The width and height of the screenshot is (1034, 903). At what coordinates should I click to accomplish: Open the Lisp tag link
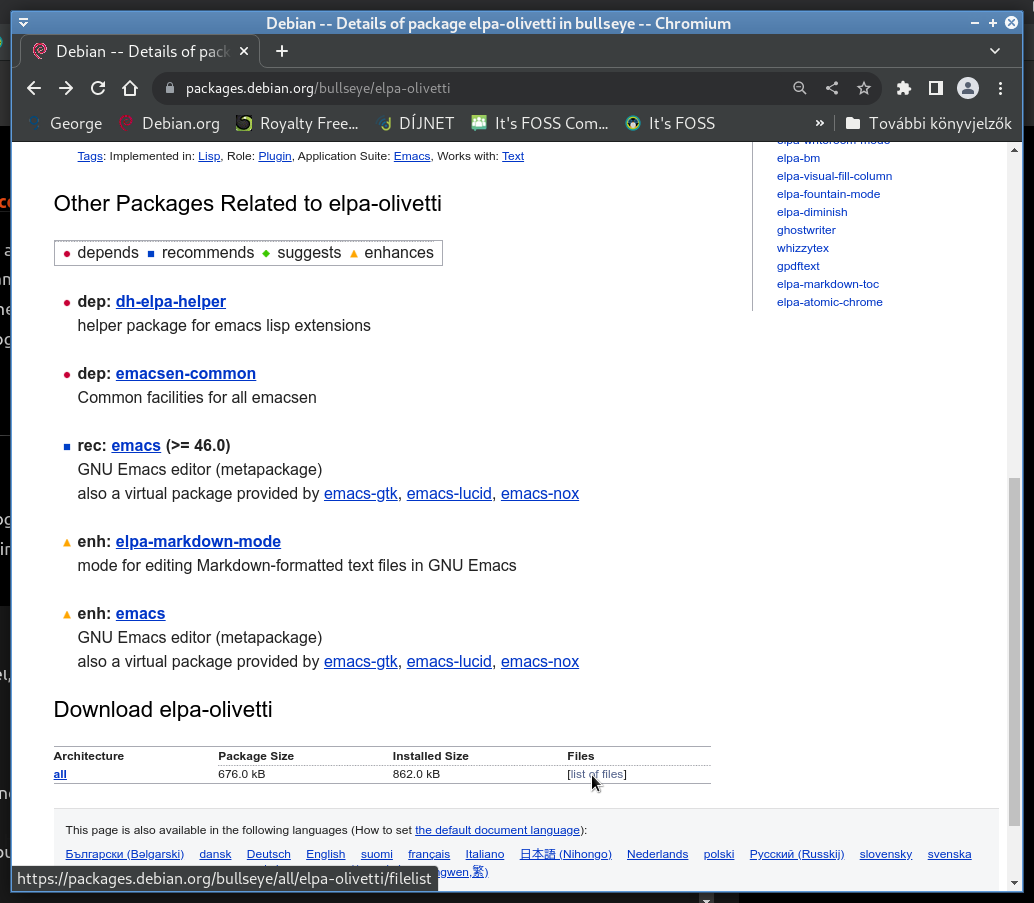[x=209, y=156]
